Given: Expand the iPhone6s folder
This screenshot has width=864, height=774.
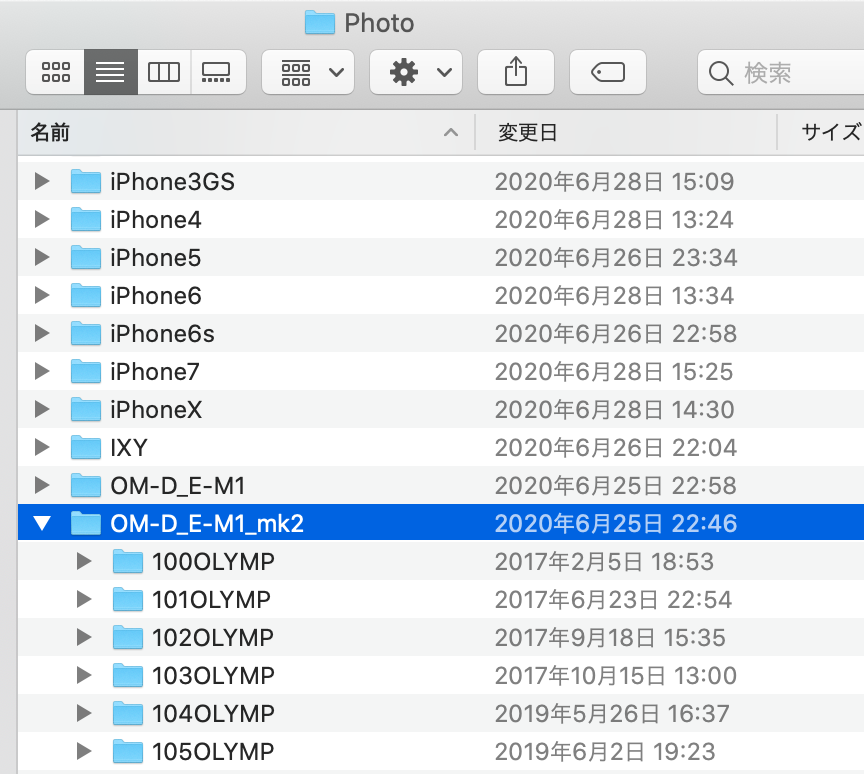Looking at the screenshot, I should (42, 333).
